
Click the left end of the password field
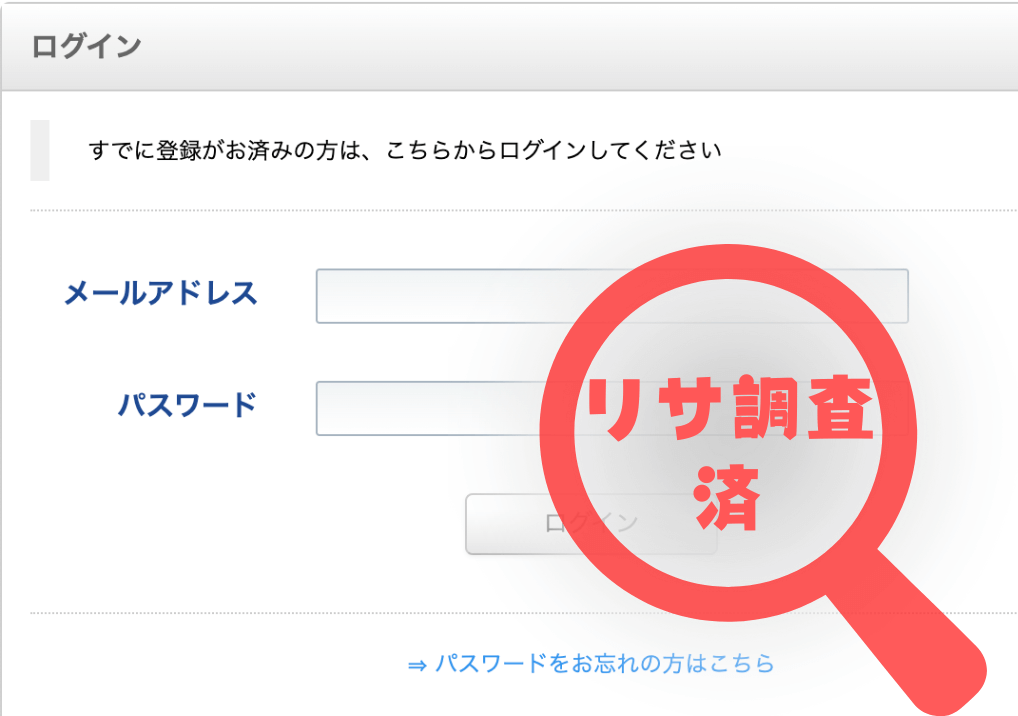pos(331,408)
